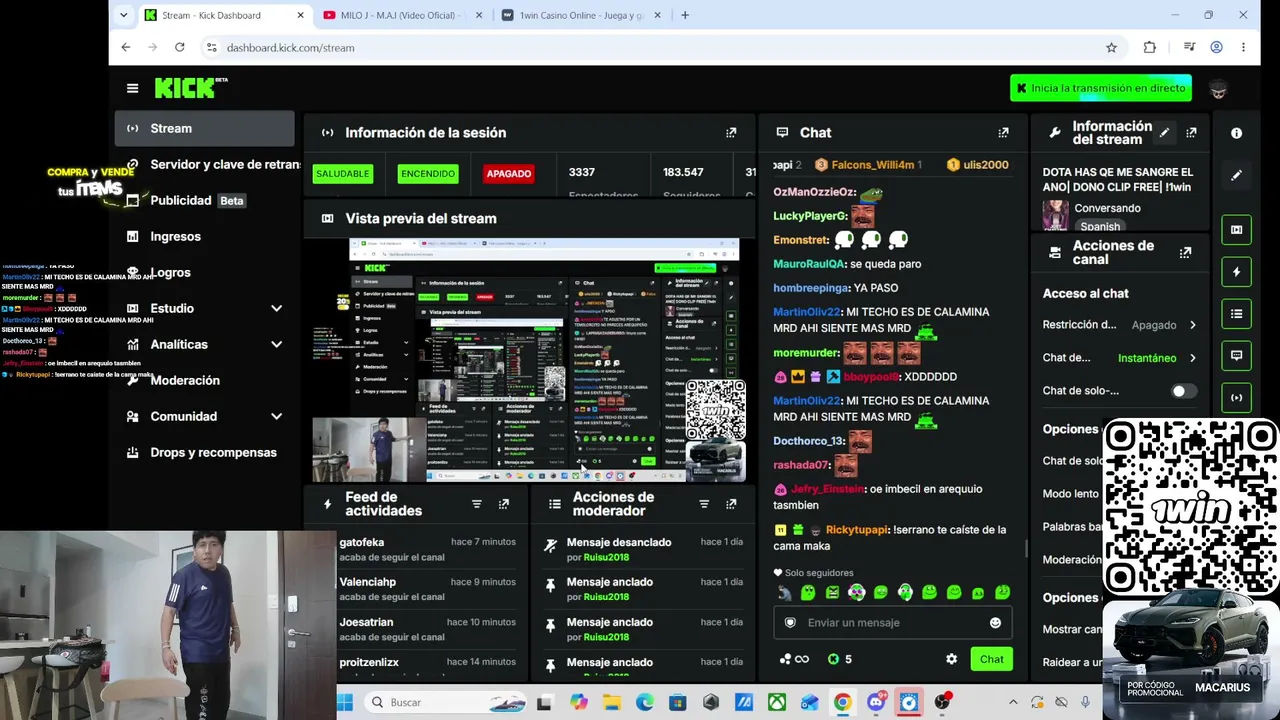Click username Ruisu2018 under Mensaje desanclado
The image size is (1280, 720).
pos(606,557)
